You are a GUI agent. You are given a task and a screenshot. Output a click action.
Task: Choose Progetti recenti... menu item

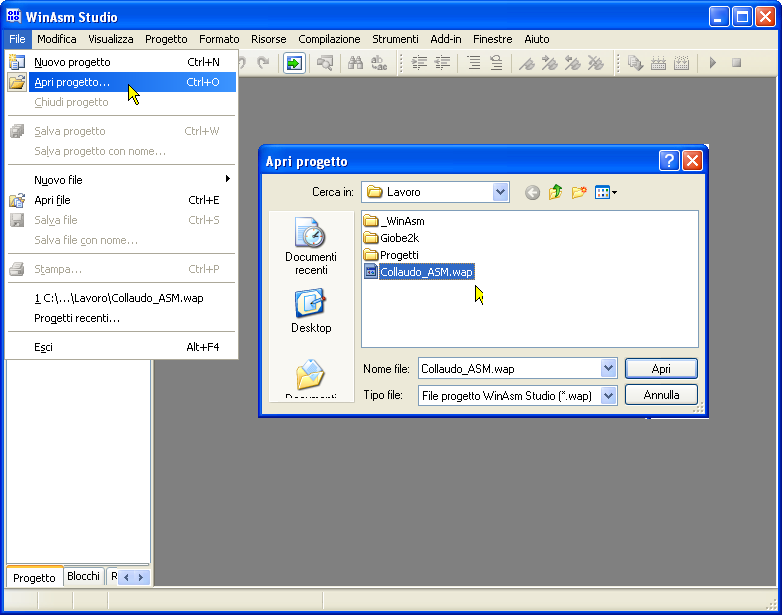121,318
